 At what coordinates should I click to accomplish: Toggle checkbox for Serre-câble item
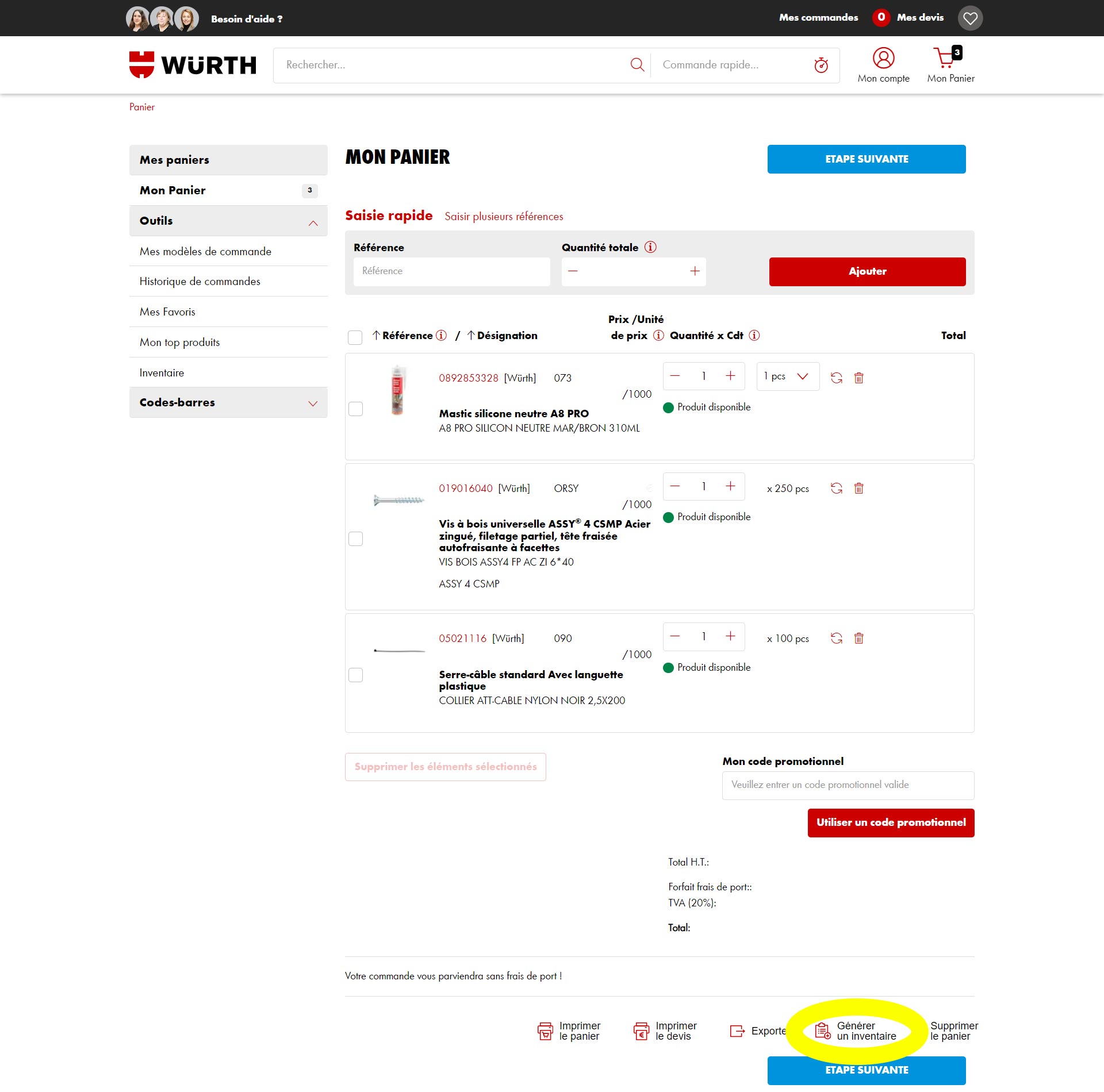356,674
